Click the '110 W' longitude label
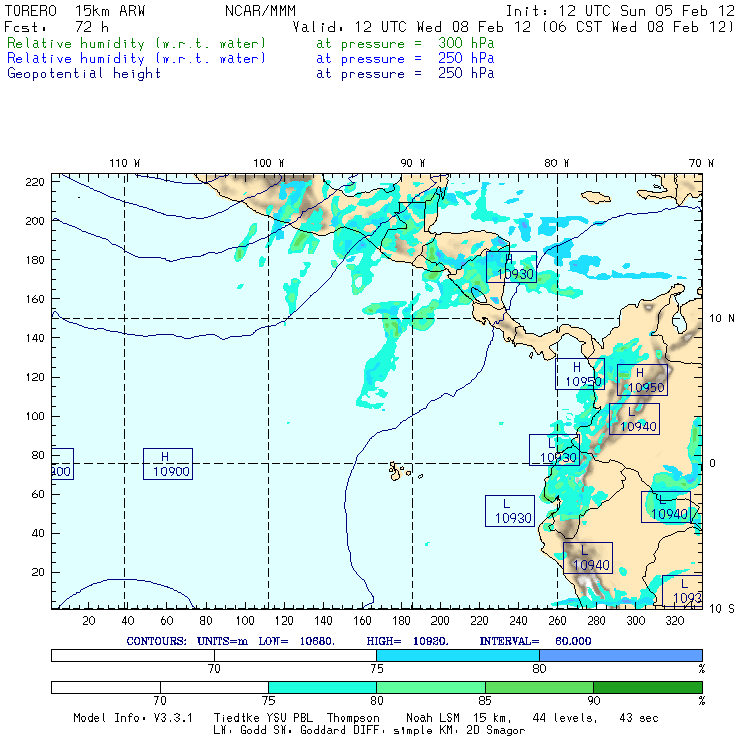 [x=125, y=163]
